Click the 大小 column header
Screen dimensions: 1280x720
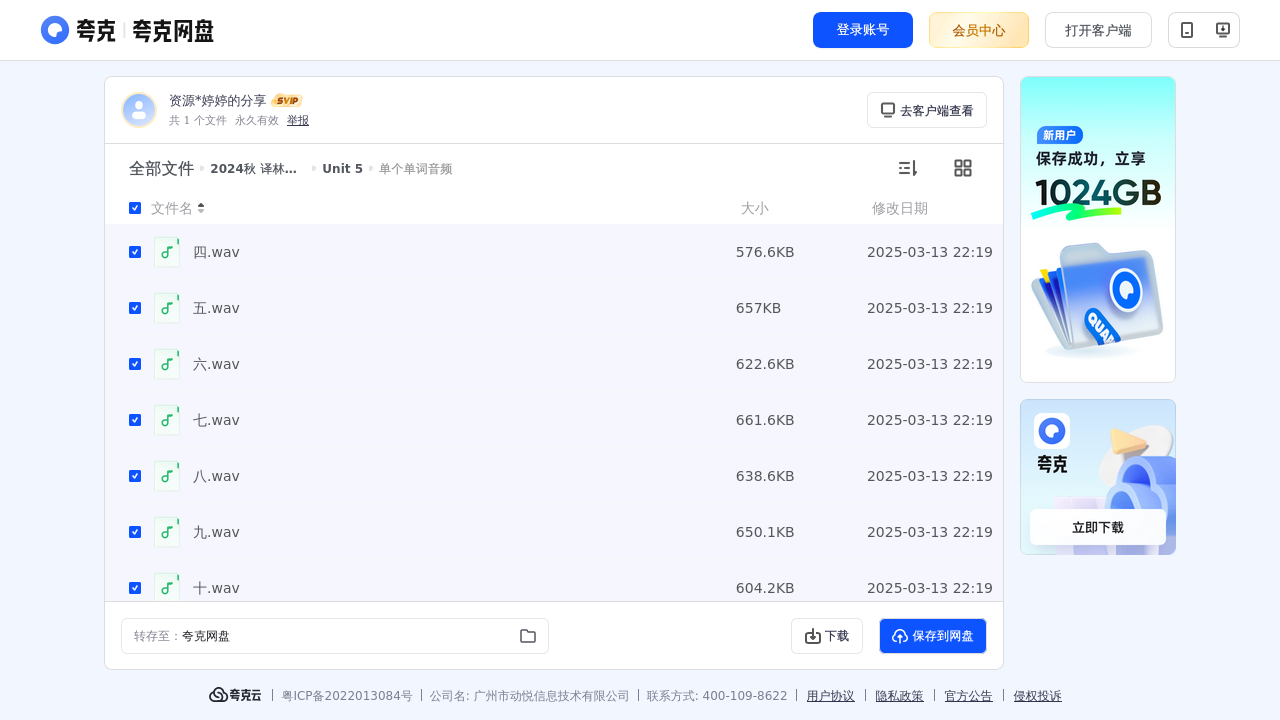point(755,208)
